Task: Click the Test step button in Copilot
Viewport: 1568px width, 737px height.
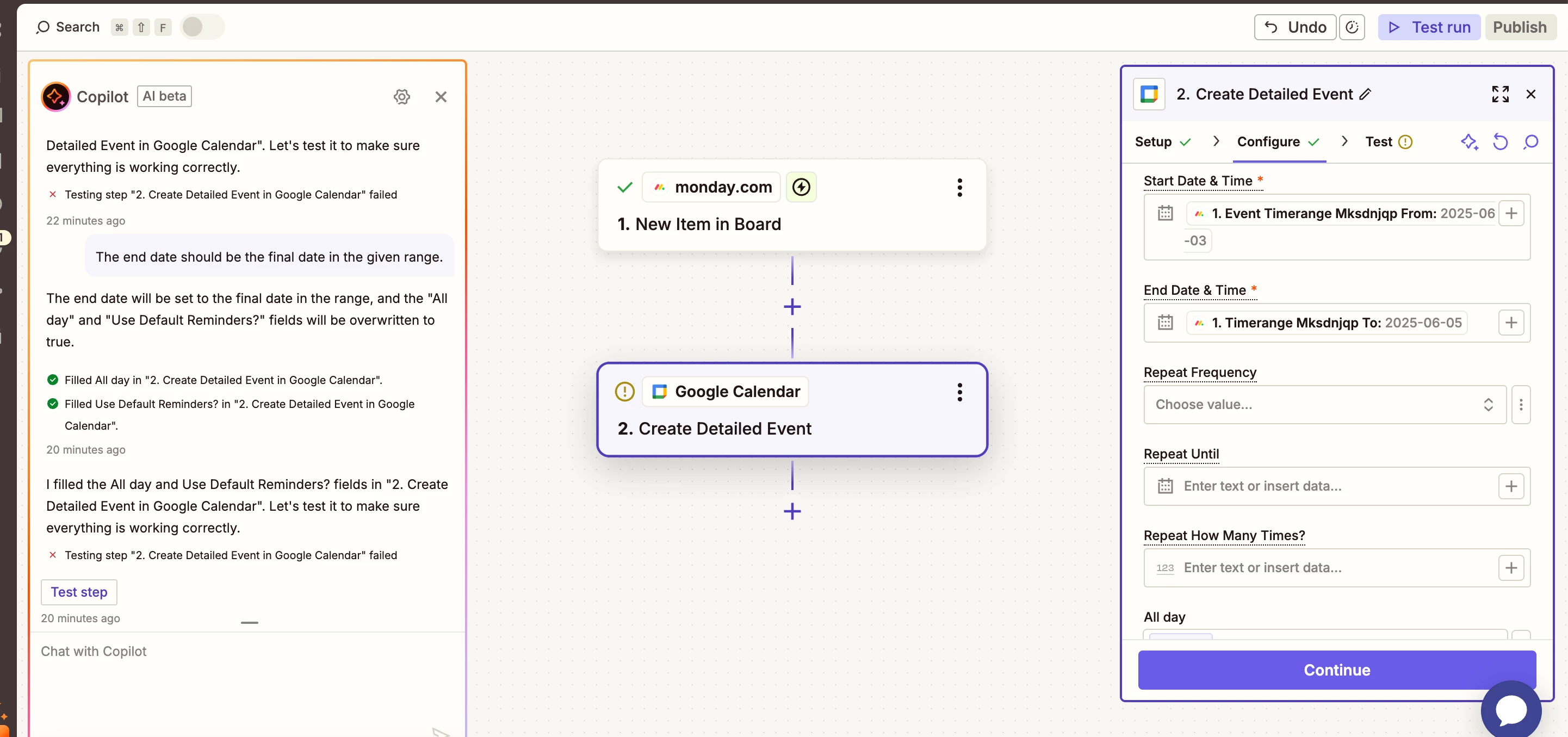Action: [79, 592]
